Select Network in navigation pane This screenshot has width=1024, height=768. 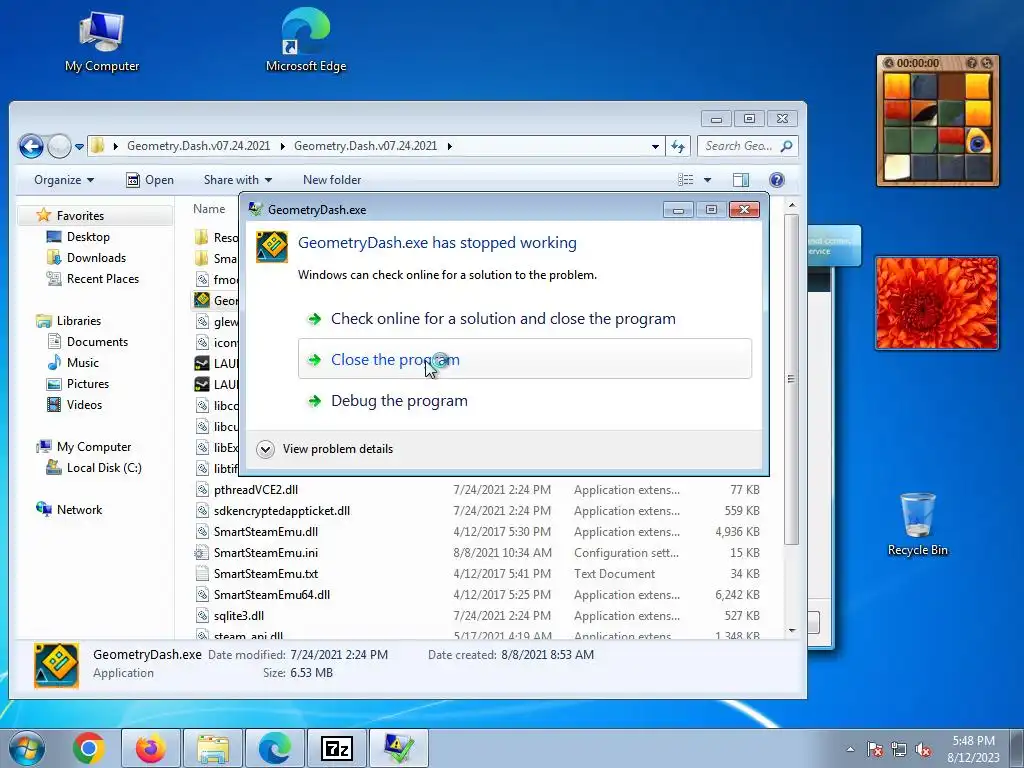pyautogui.click(x=79, y=509)
